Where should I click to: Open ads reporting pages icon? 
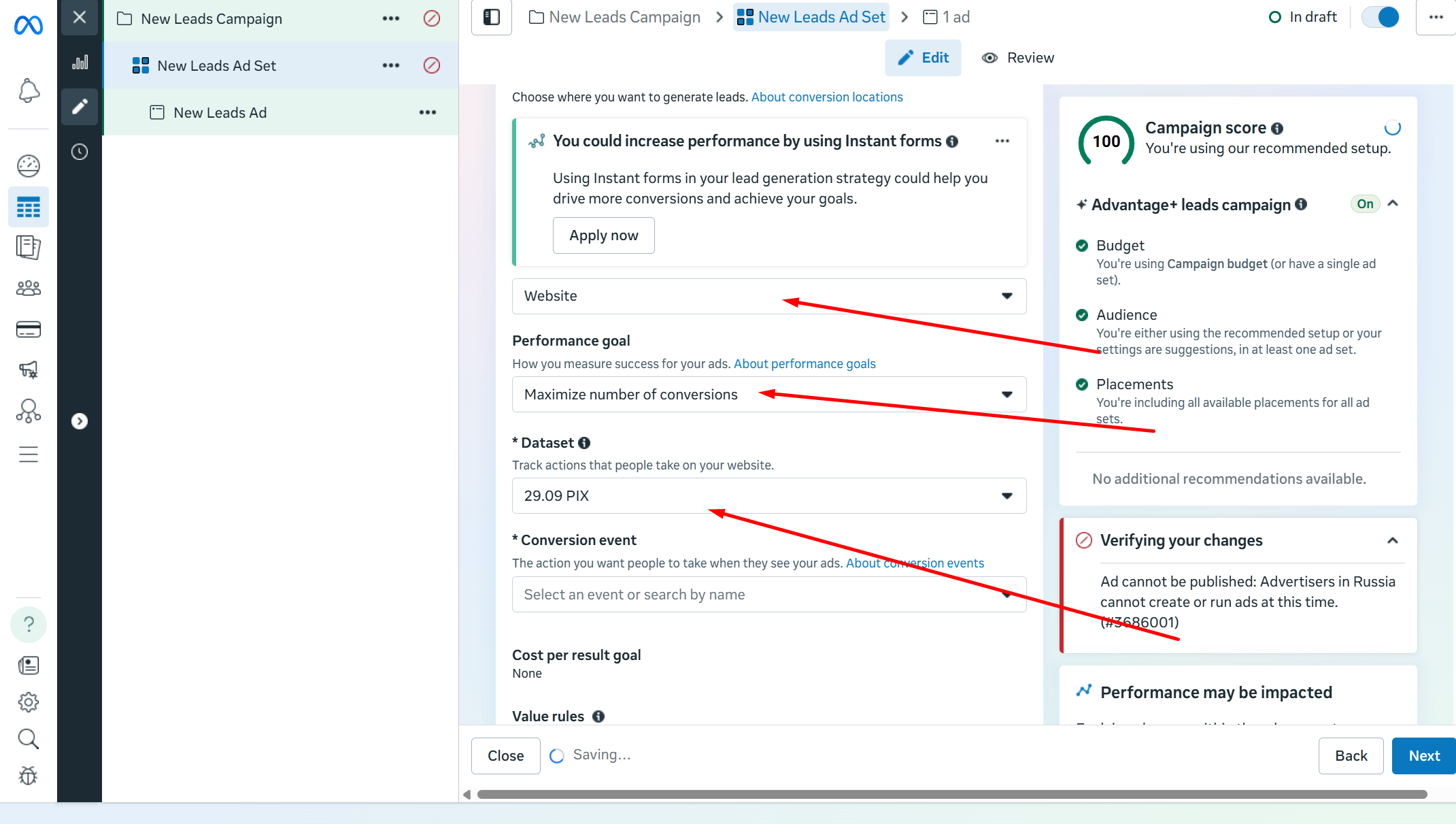[x=29, y=247]
